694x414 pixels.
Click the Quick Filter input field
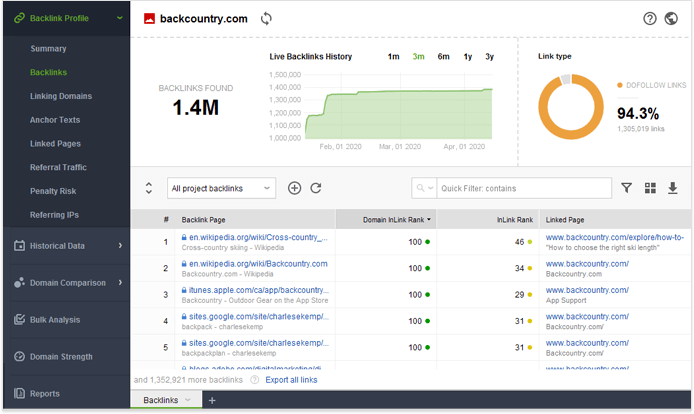(x=524, y=188)
